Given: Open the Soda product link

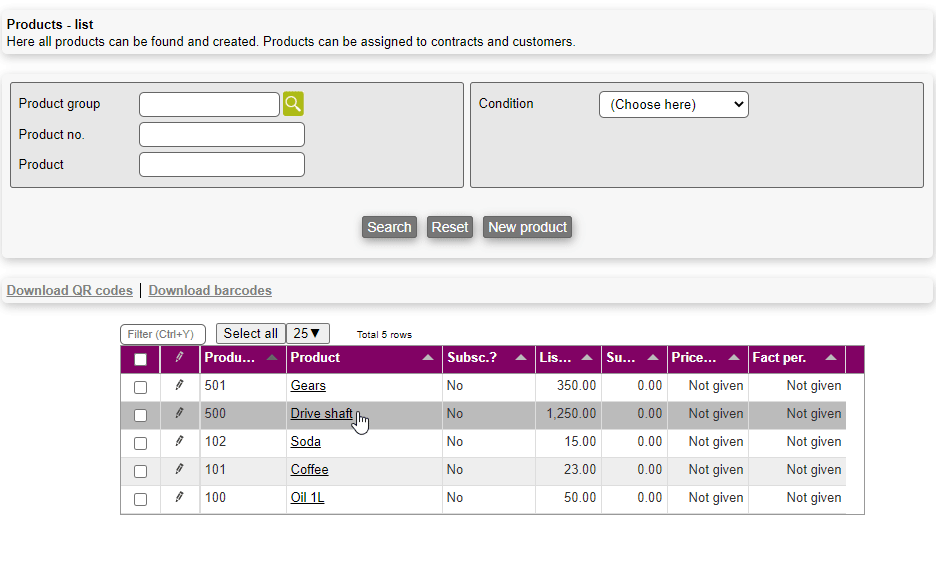Looking at the screenshot, I should 306,442.
